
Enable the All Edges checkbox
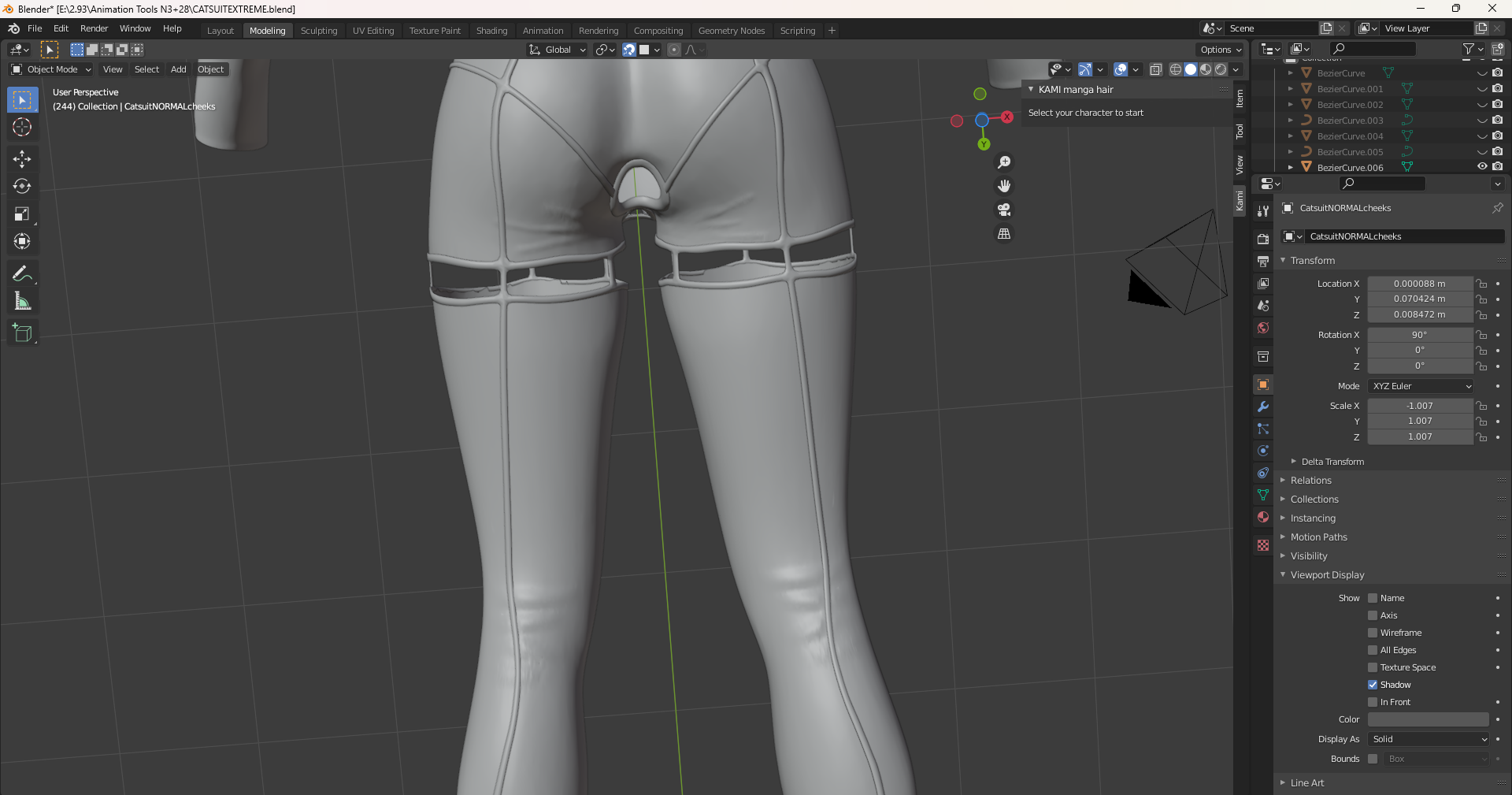tap(1373, 650)
